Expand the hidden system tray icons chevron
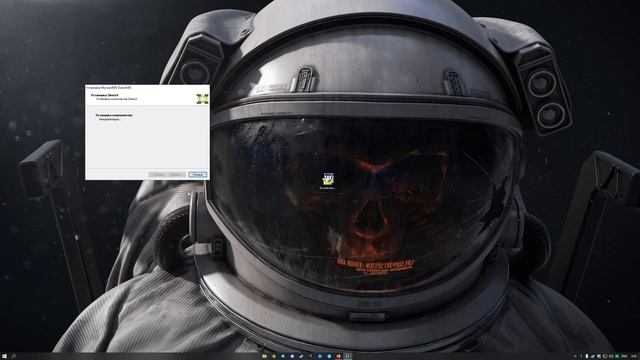Image resolution: width=640 pixels, height=360 pixels. [575, 356]
